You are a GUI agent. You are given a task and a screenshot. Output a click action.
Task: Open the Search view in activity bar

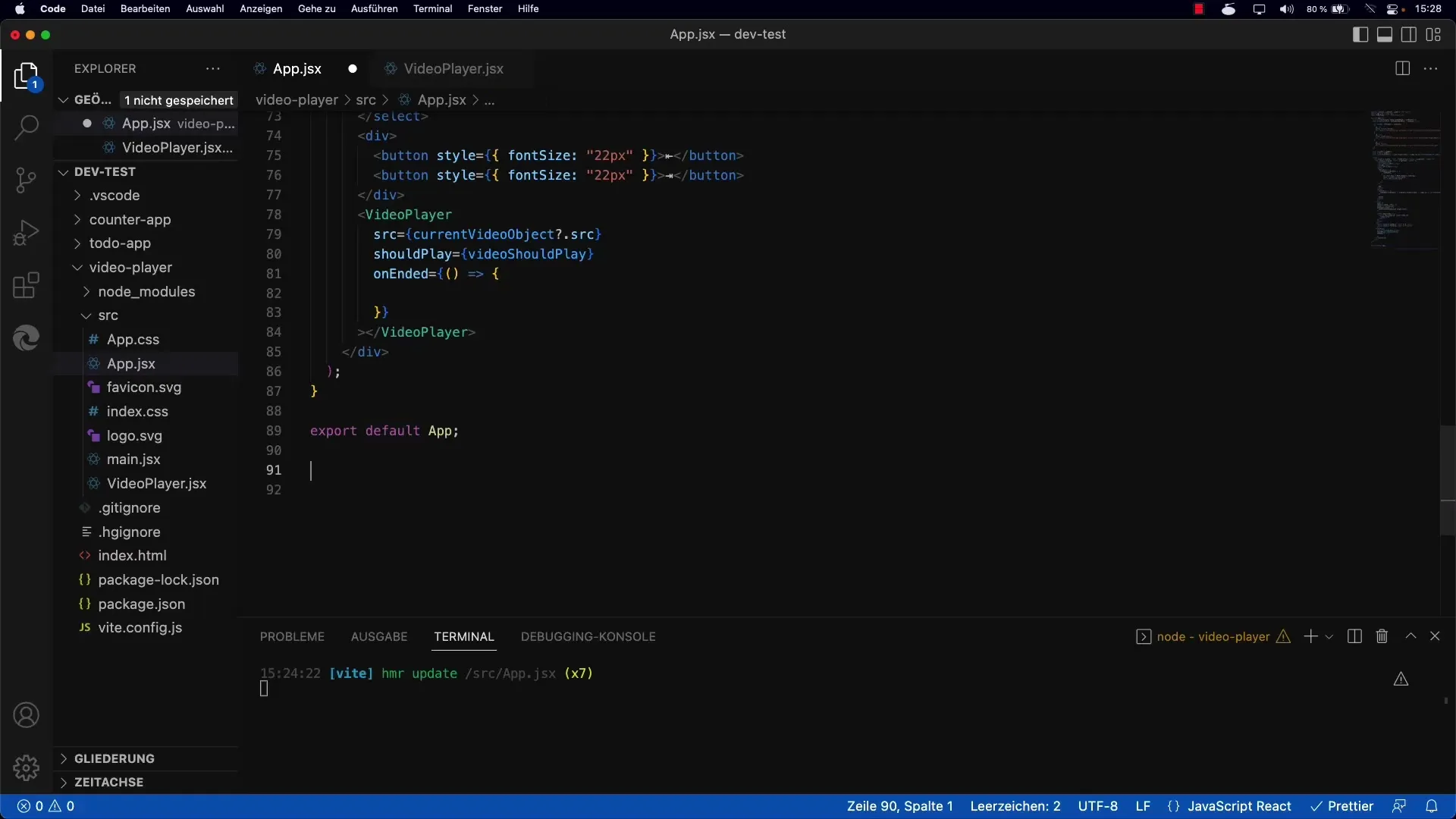tap(27, 127)
